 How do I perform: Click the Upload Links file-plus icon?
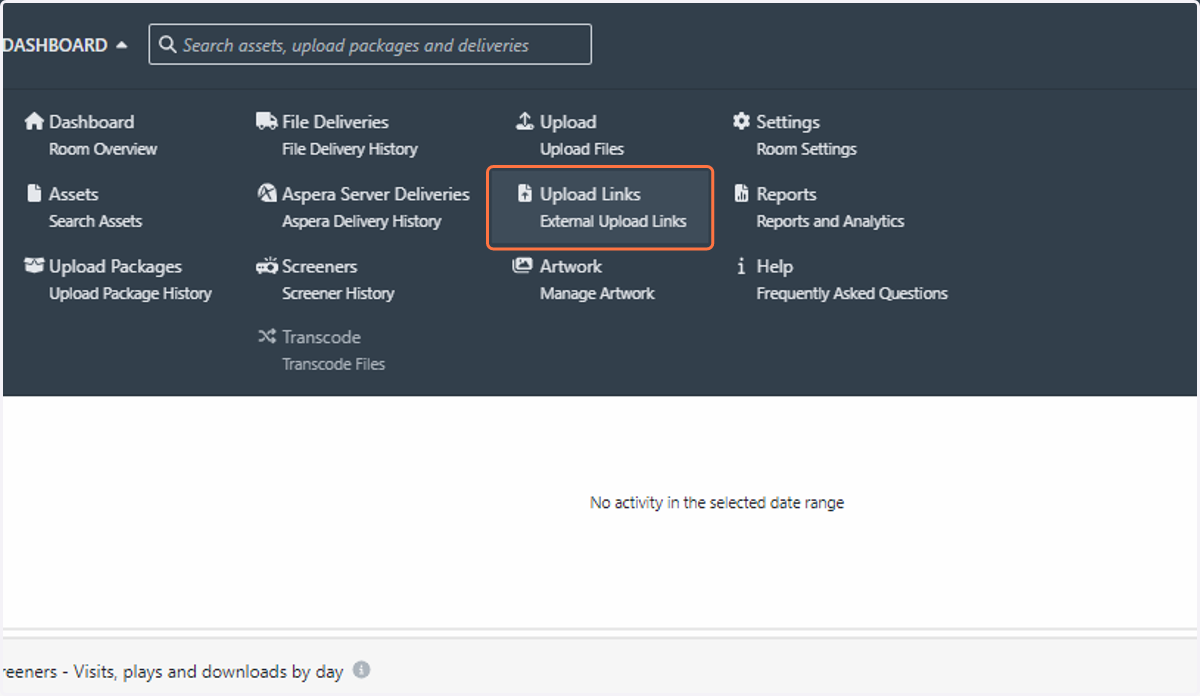524,194
